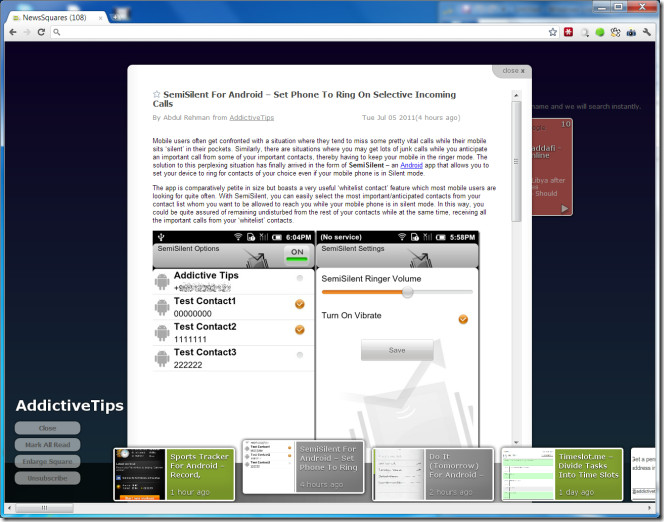Viewport: 664px width, 522px height.
Task: Bookmark page with the star icon
Action: point(553,32)
